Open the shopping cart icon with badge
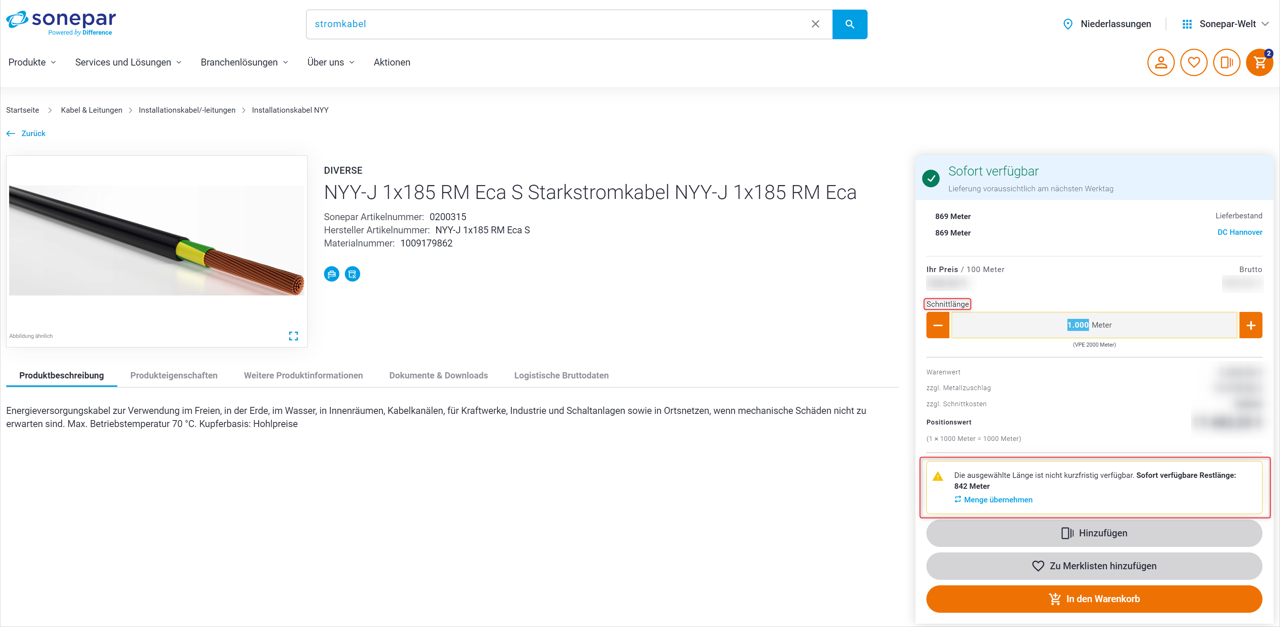 tap(1260, 62)
